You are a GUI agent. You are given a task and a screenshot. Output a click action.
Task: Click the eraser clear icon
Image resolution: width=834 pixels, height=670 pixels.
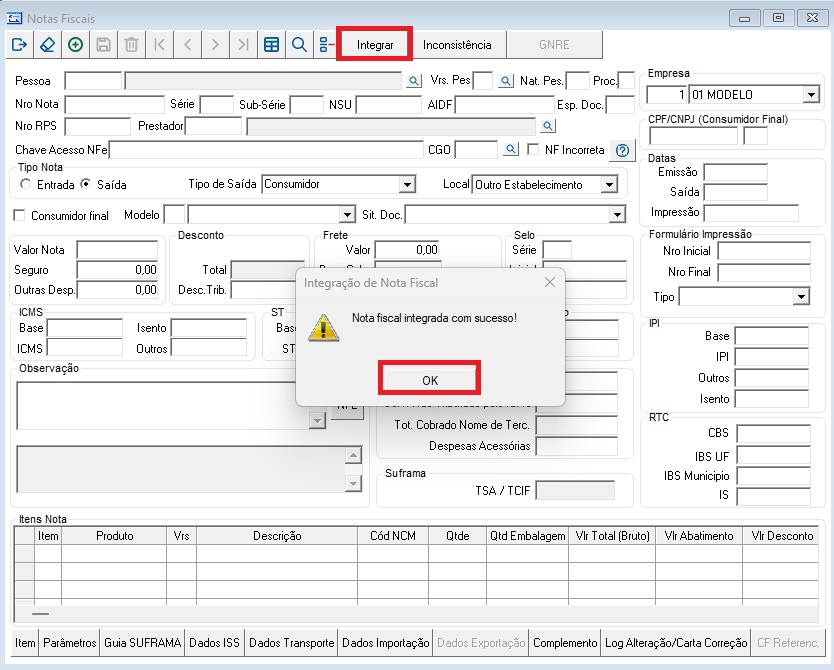[47, 45]
